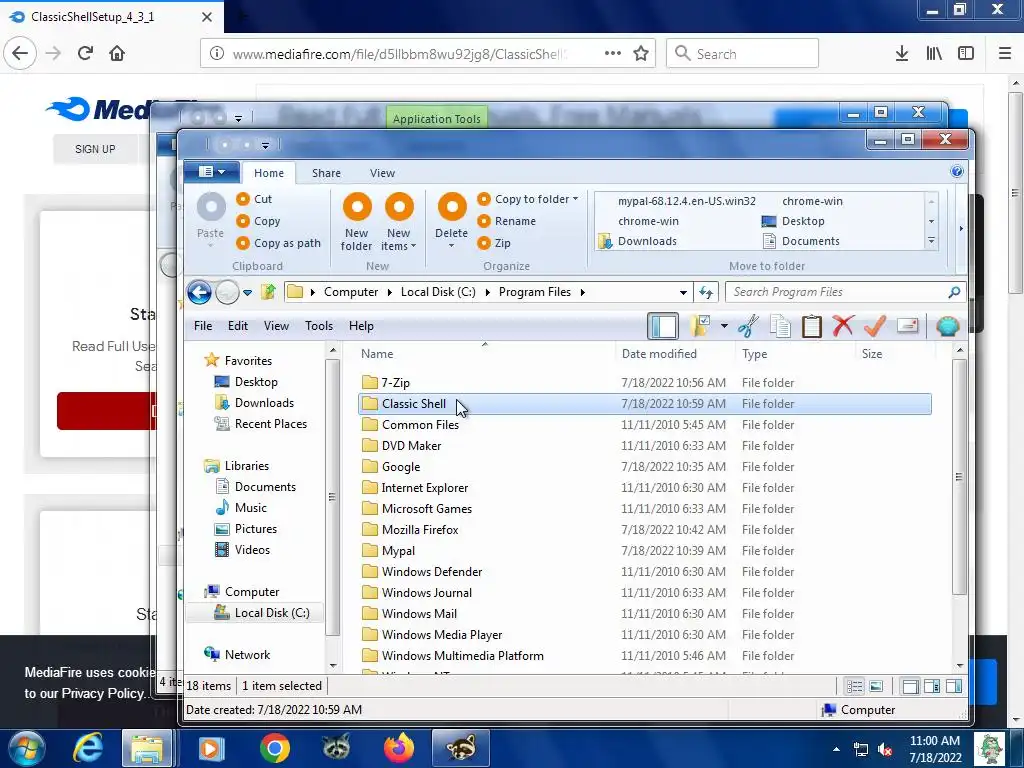
Task: Click the Up one level folder icon
Action: click(268, 292)
